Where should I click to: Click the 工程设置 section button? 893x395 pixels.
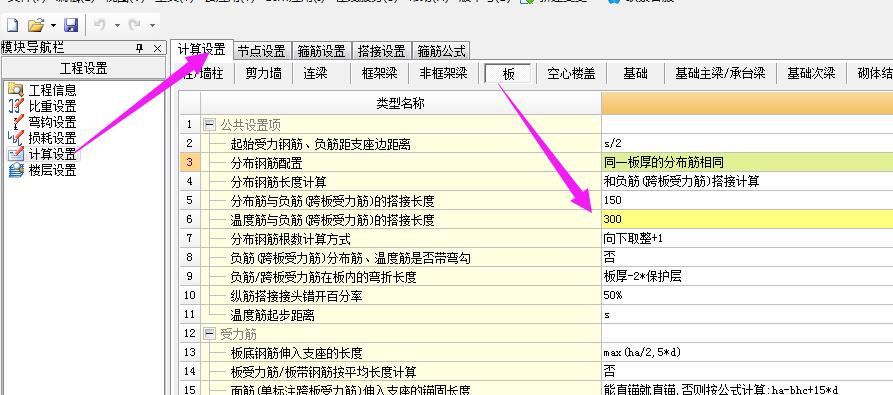[x=83, y=69]
